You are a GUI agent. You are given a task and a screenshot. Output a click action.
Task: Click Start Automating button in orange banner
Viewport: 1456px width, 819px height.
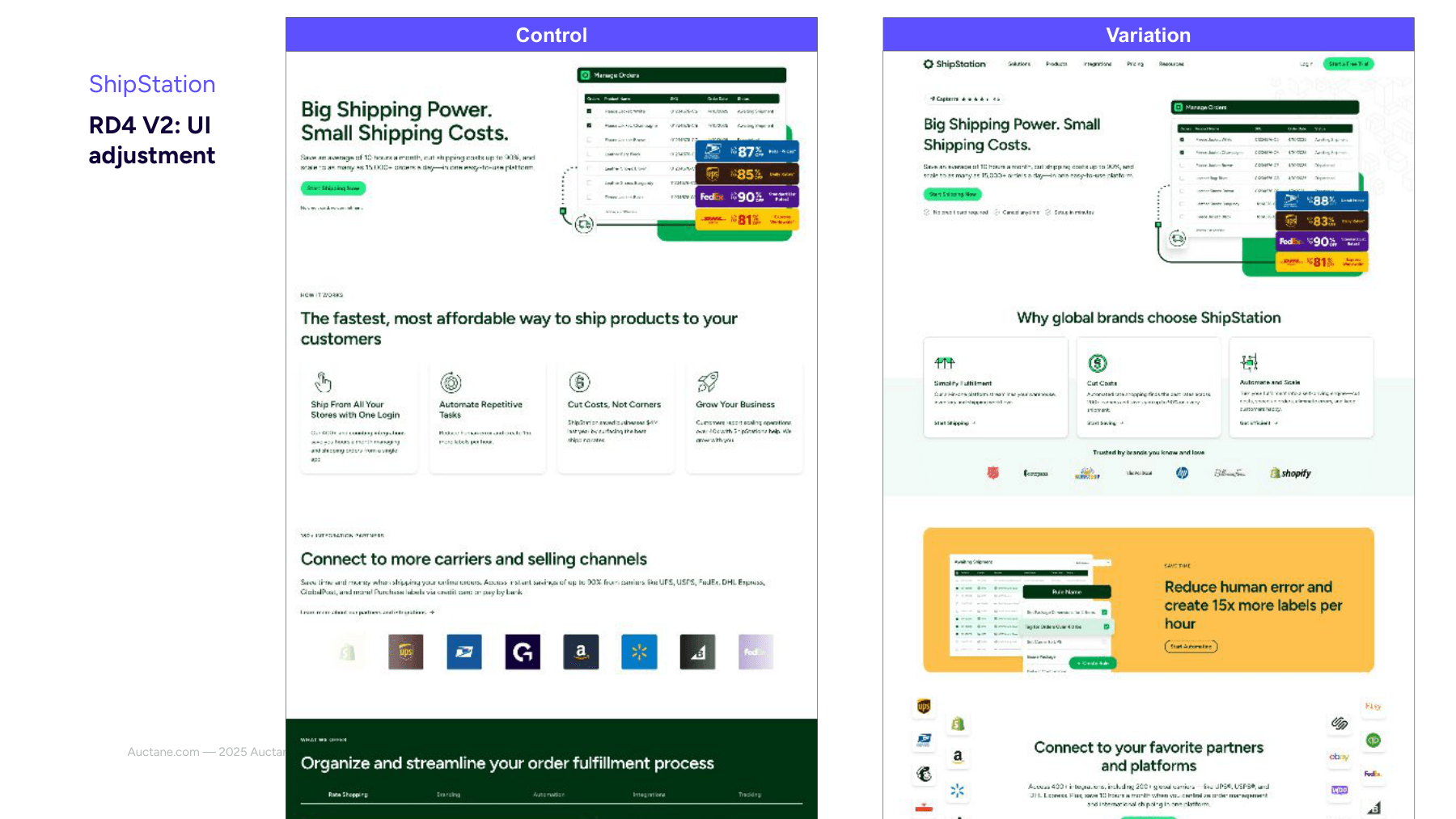pos(1191,646)
